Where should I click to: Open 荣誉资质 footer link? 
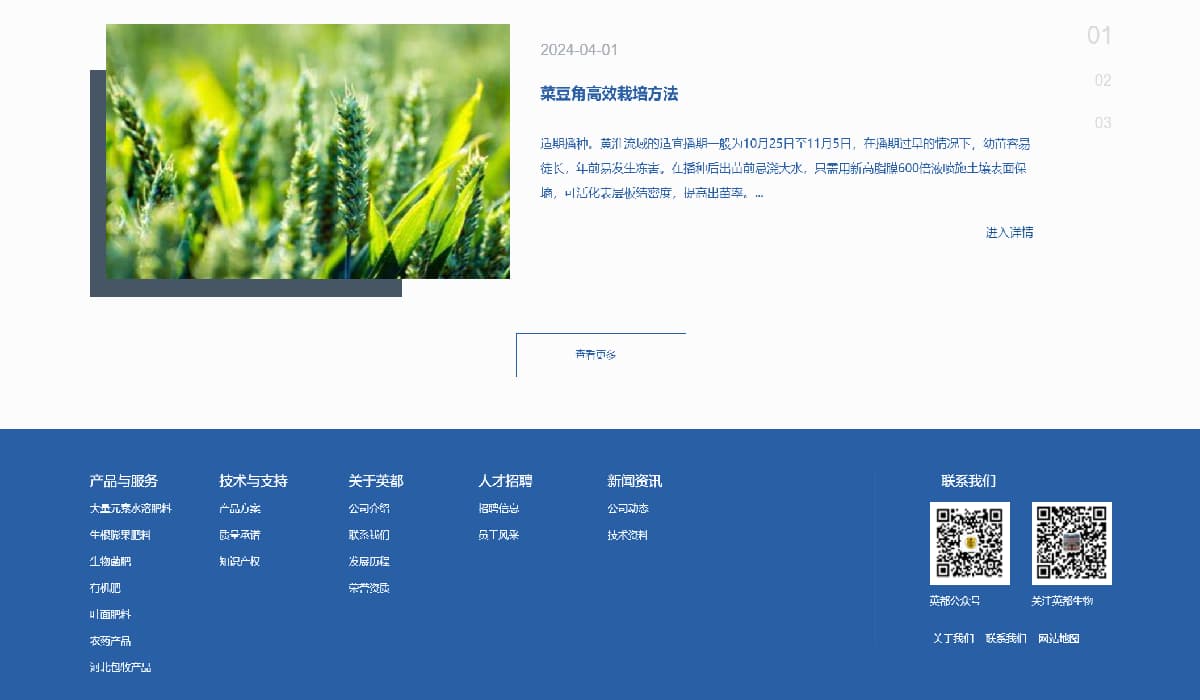(369, 588)
